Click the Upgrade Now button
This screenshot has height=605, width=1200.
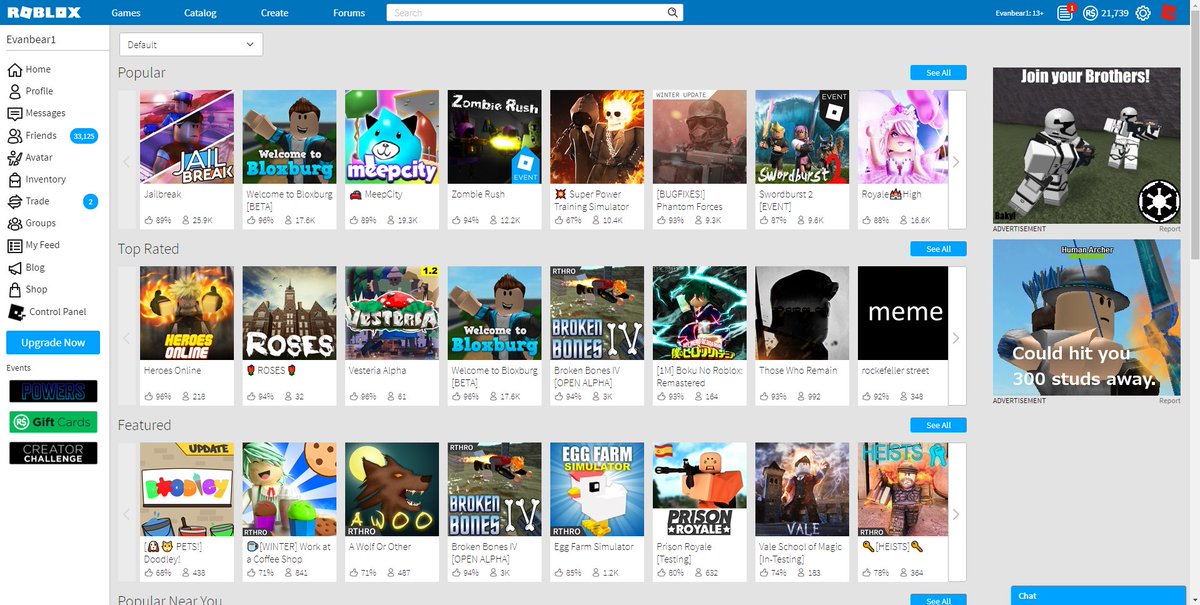click(53, 342)
